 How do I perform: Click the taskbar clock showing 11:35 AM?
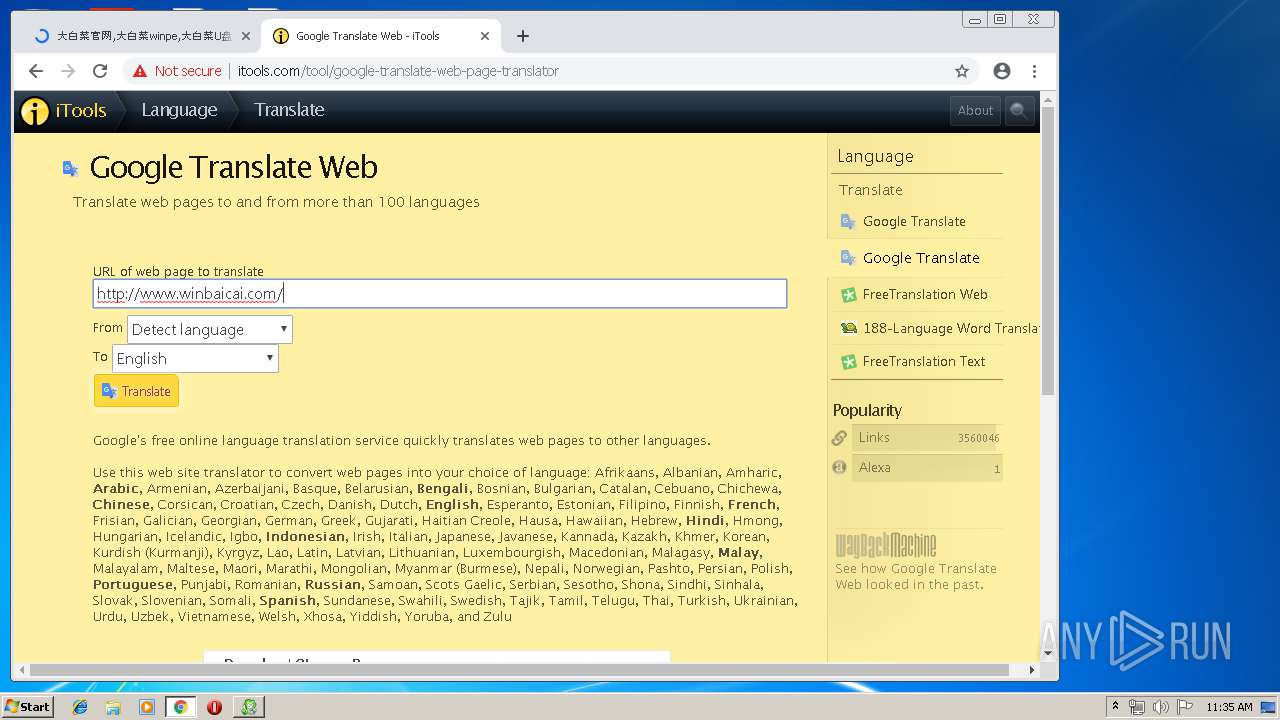[1229, 707]
